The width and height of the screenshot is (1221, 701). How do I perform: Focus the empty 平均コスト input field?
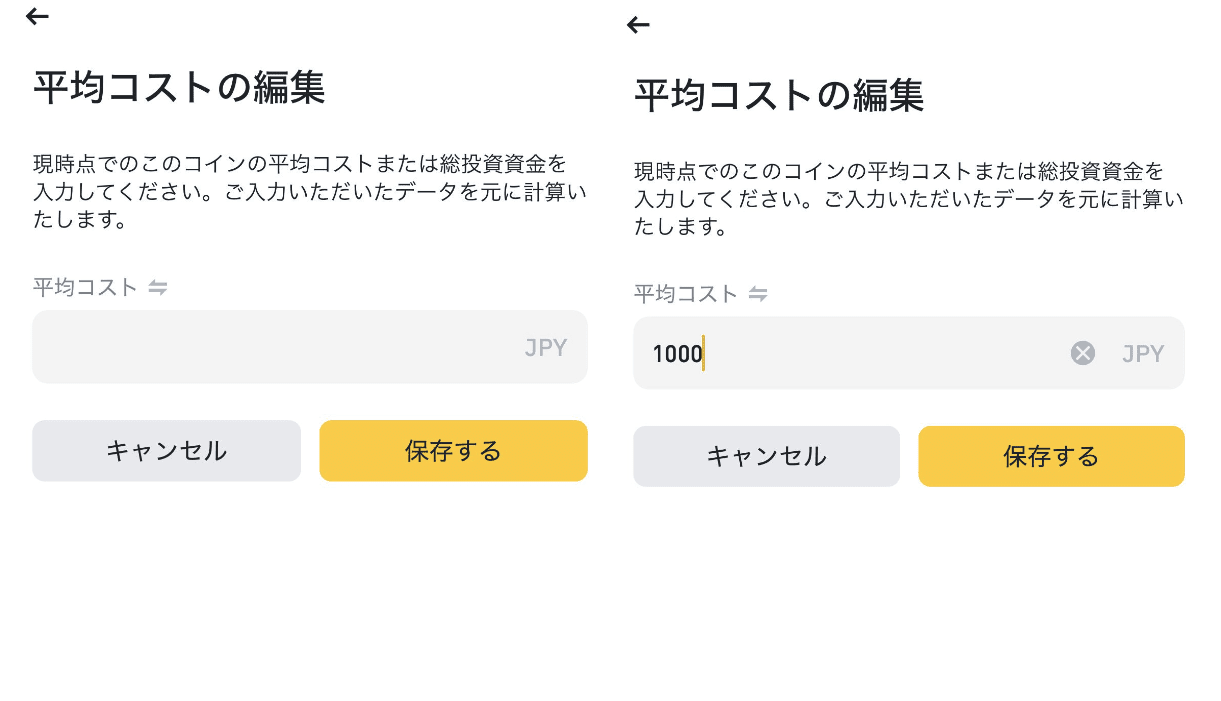310,347
